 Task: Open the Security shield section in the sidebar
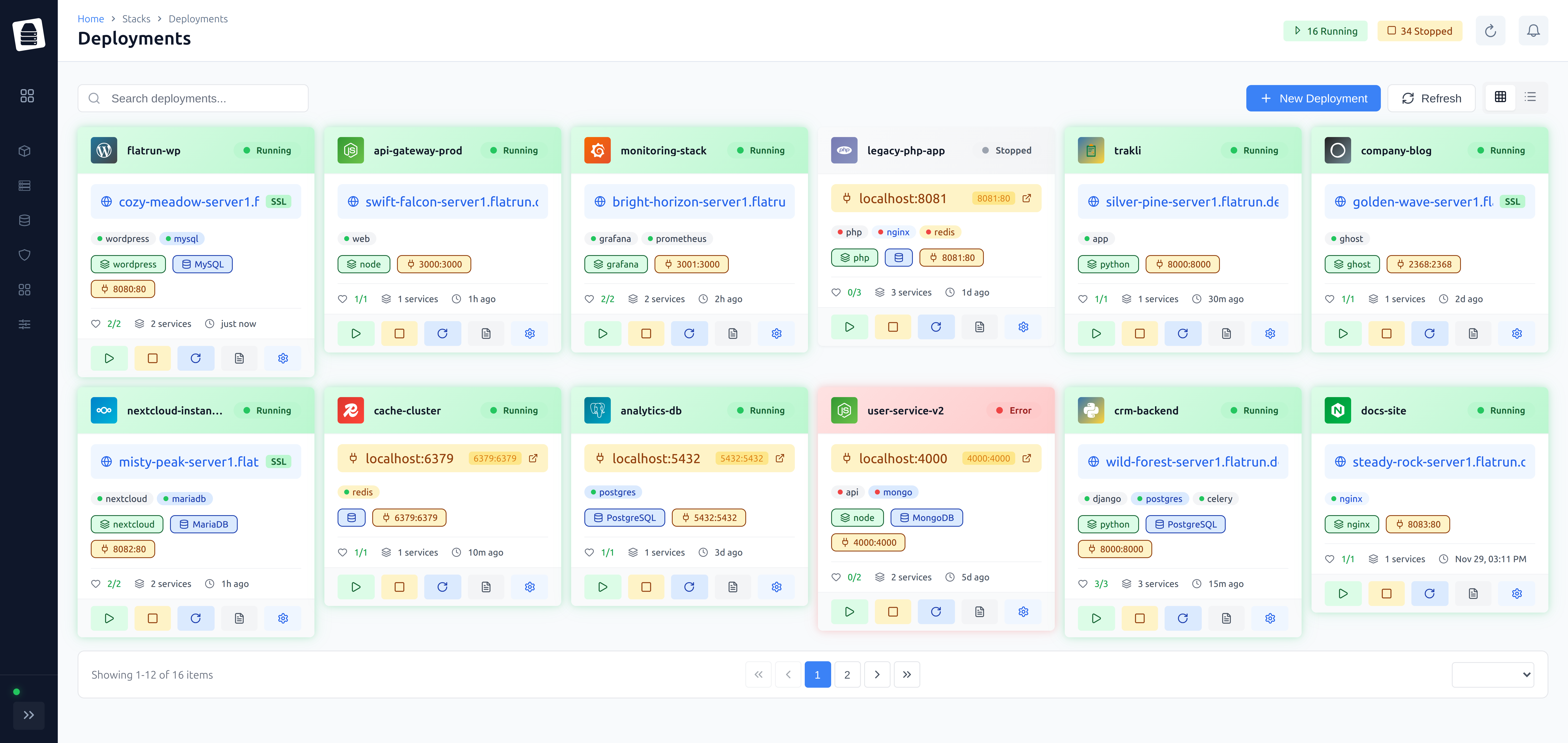(25, 255)
